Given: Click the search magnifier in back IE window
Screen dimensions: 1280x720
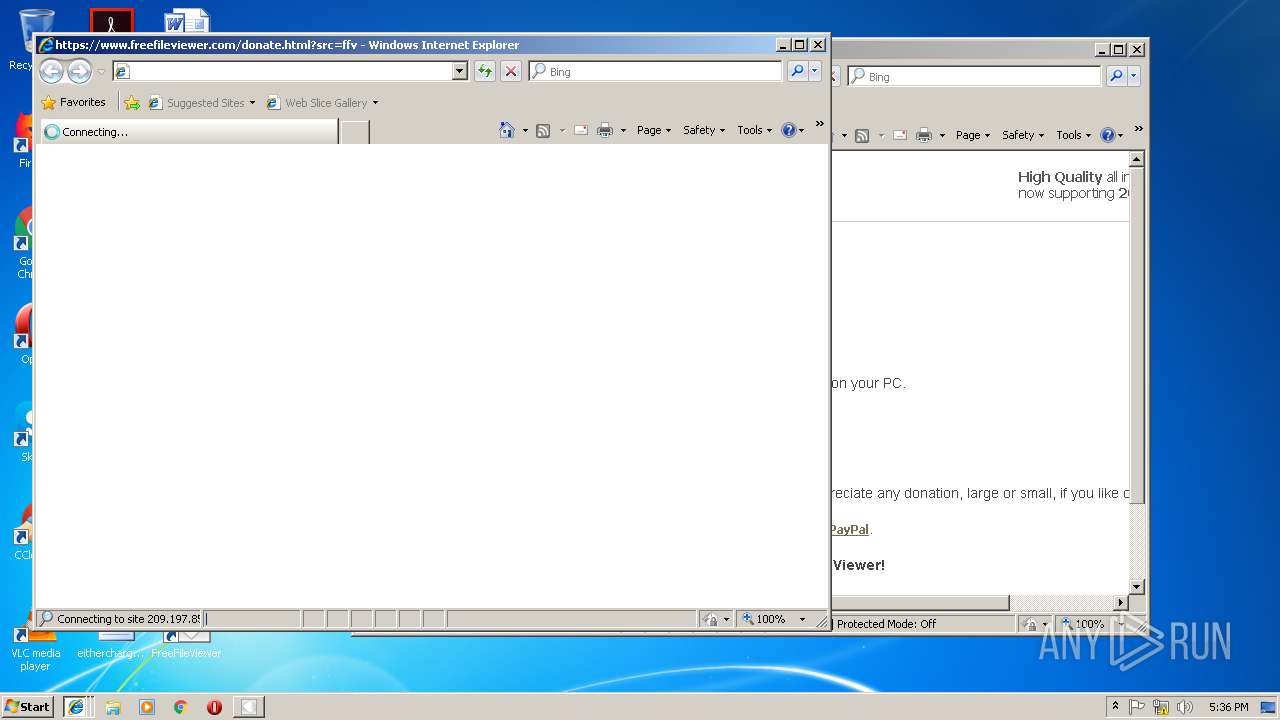Looking at the screenshot, I should (x=1116, y=76).
